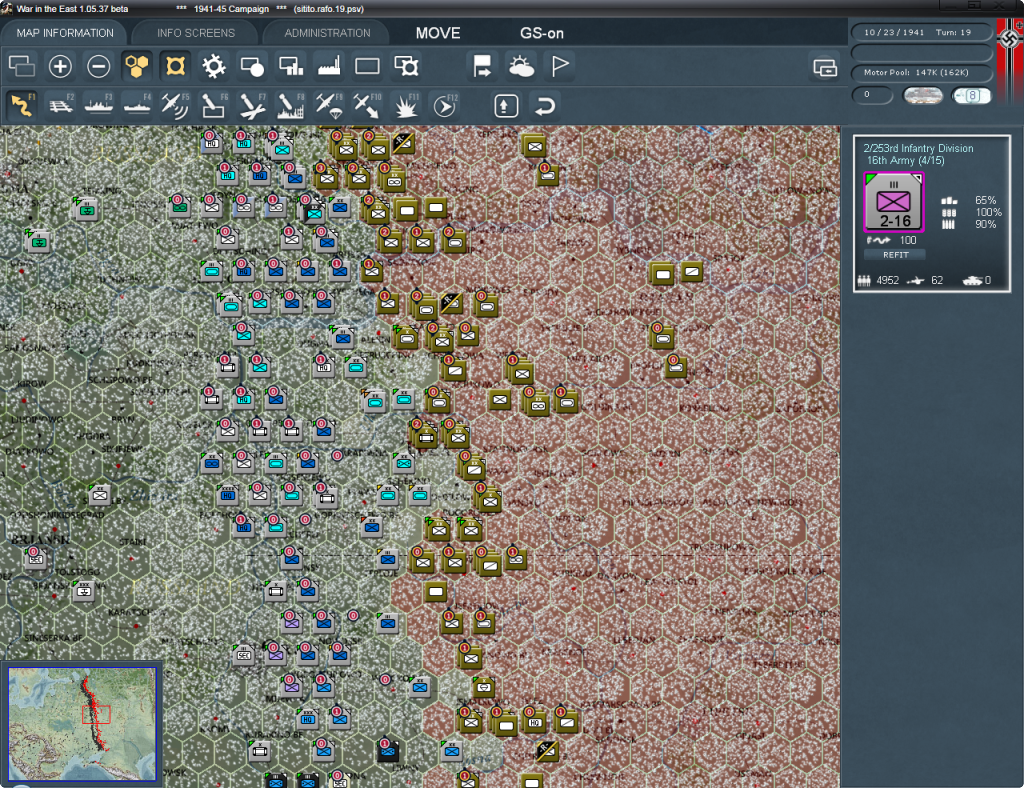Viewport: 1024px width, 788px height.
Task: Click the white gear-shaped toolbar icon
Action: tap(214, 66)
